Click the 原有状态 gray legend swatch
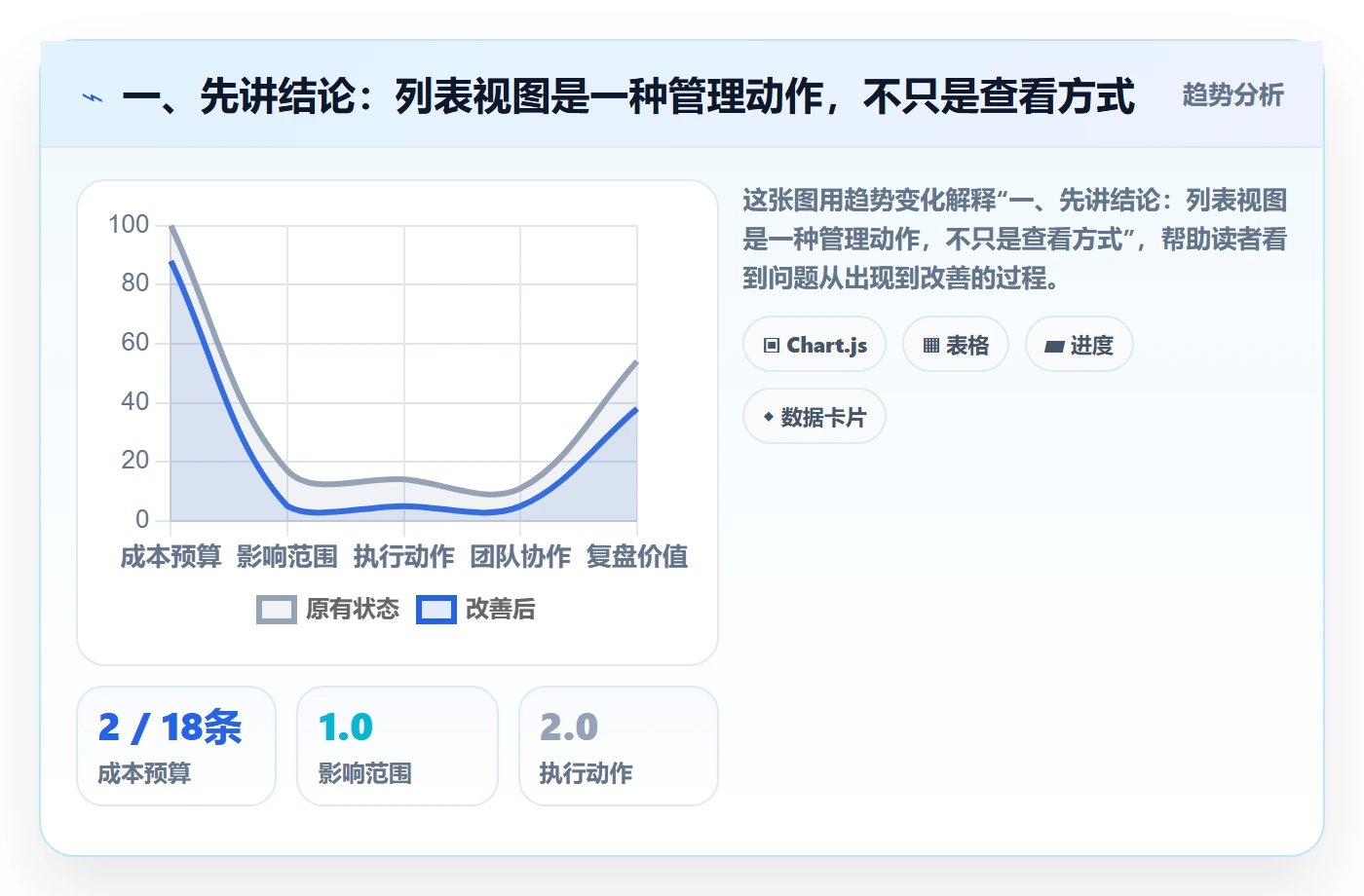 click(x=277, y=610)
